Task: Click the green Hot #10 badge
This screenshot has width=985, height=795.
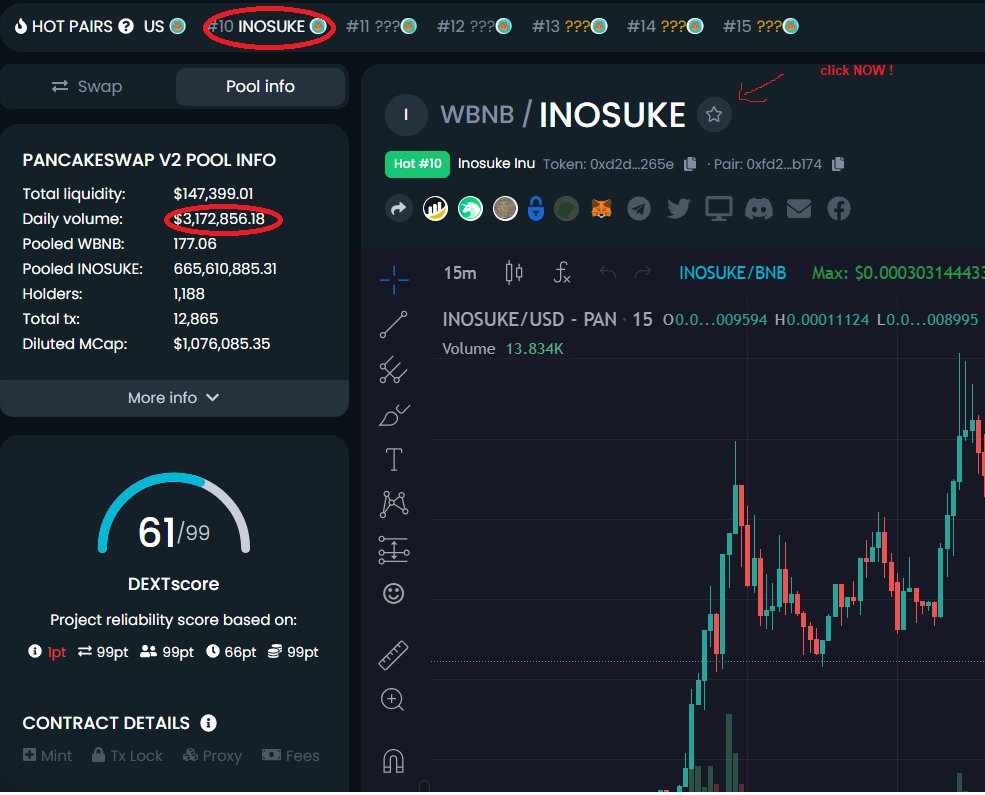Action: pos(417,165)
